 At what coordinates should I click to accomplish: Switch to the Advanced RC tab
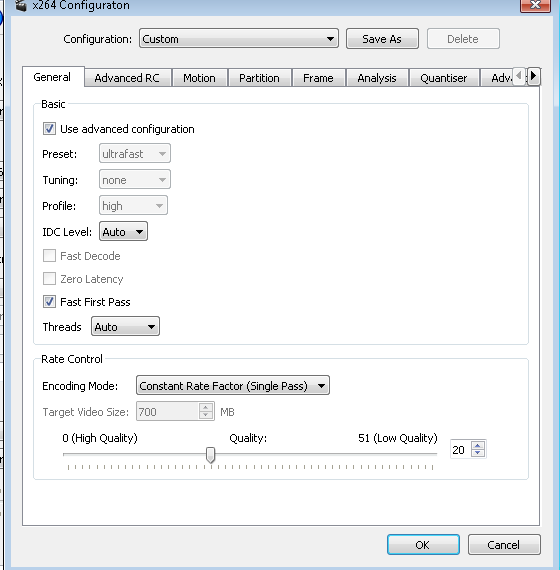(127, 78)
